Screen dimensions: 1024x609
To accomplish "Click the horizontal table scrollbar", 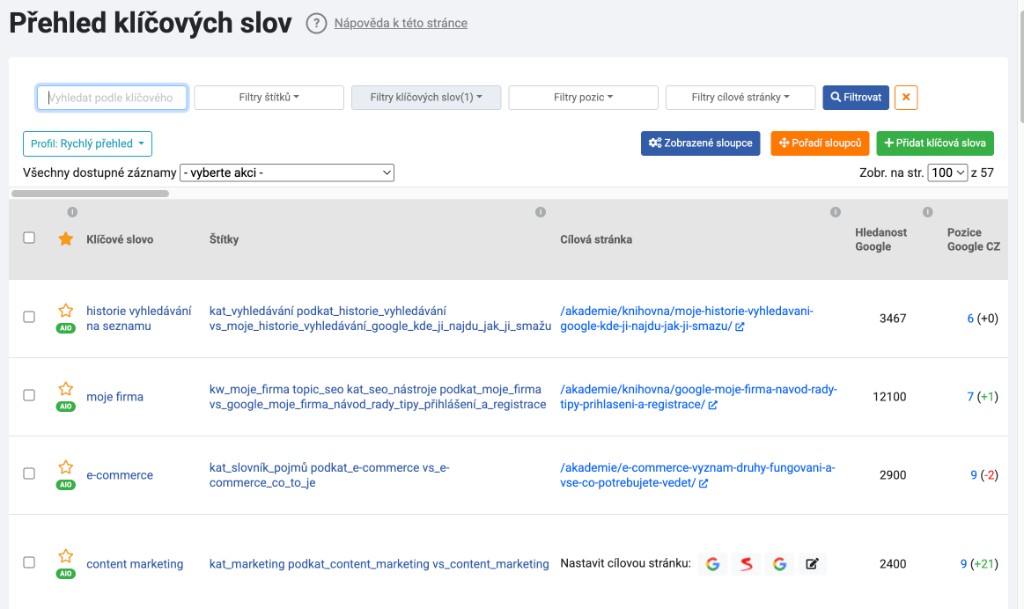I will pyautogui.click(x=90, y=193).
